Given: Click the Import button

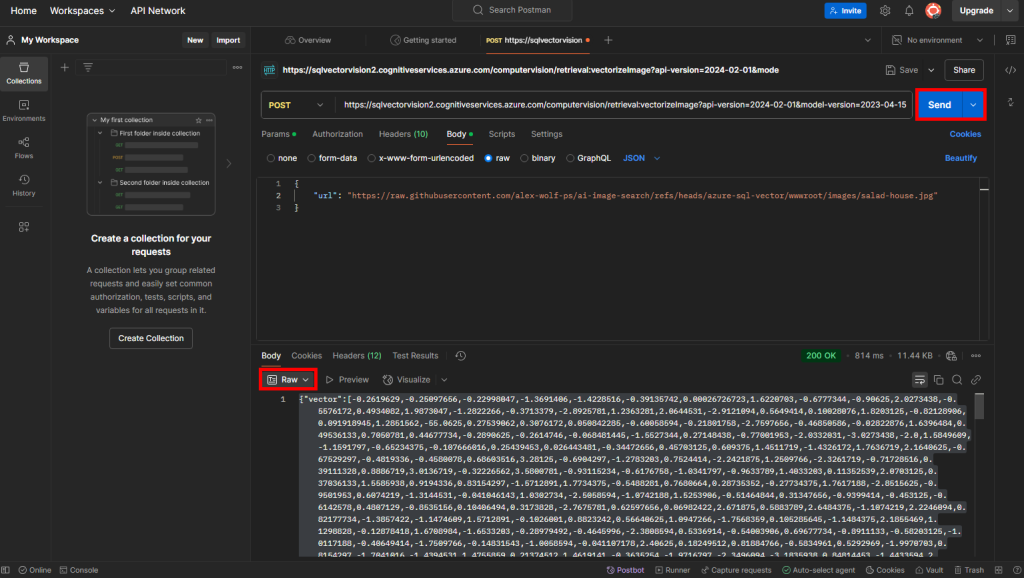Looking at the screenshot, I should click(228, 40).
